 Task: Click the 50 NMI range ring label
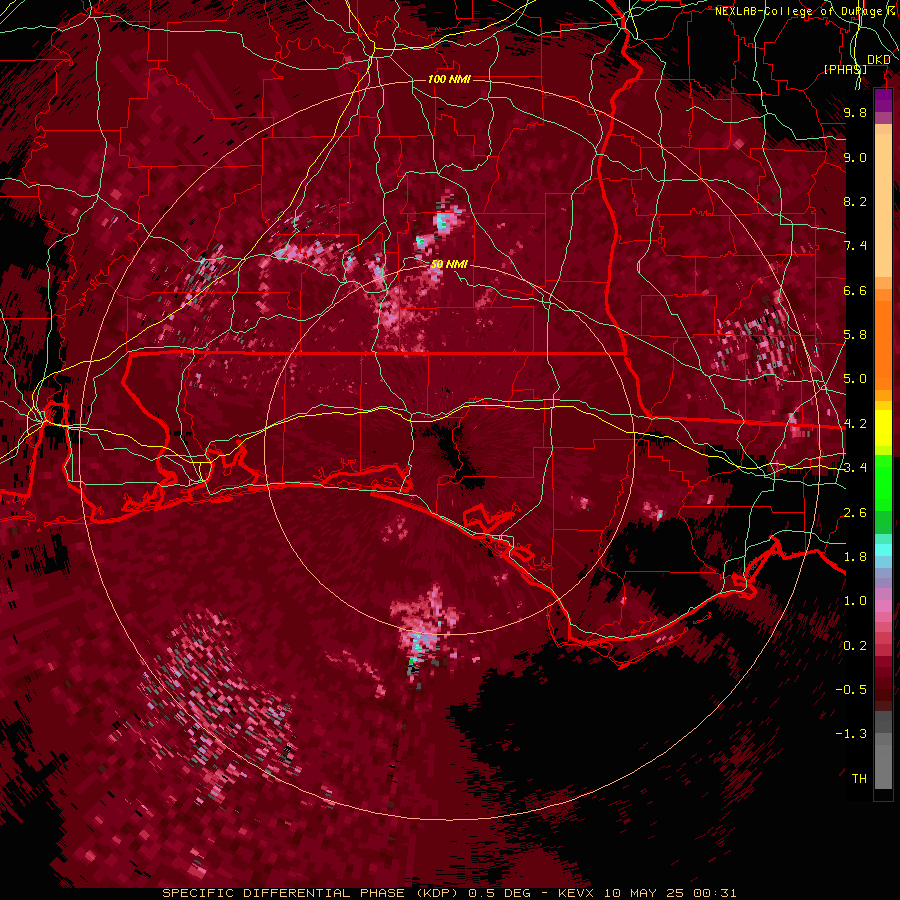pyautogui.click(x=449, y=264)
